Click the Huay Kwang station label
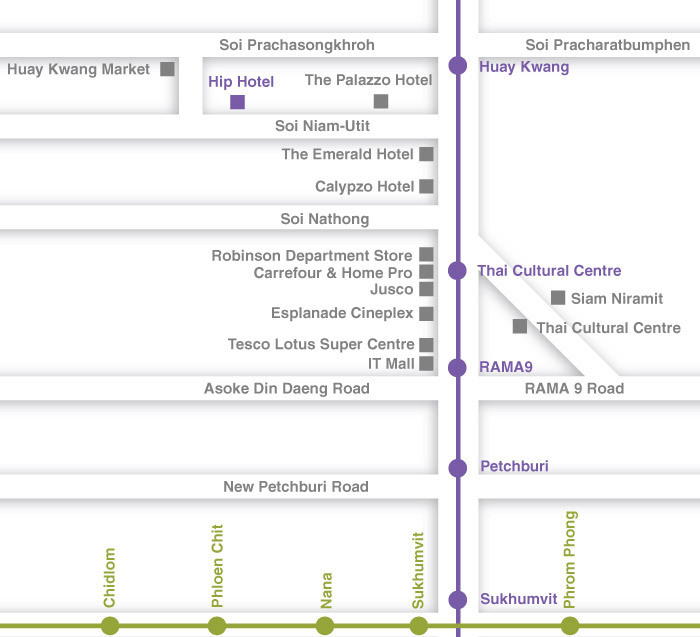 (x=524, y=67)
